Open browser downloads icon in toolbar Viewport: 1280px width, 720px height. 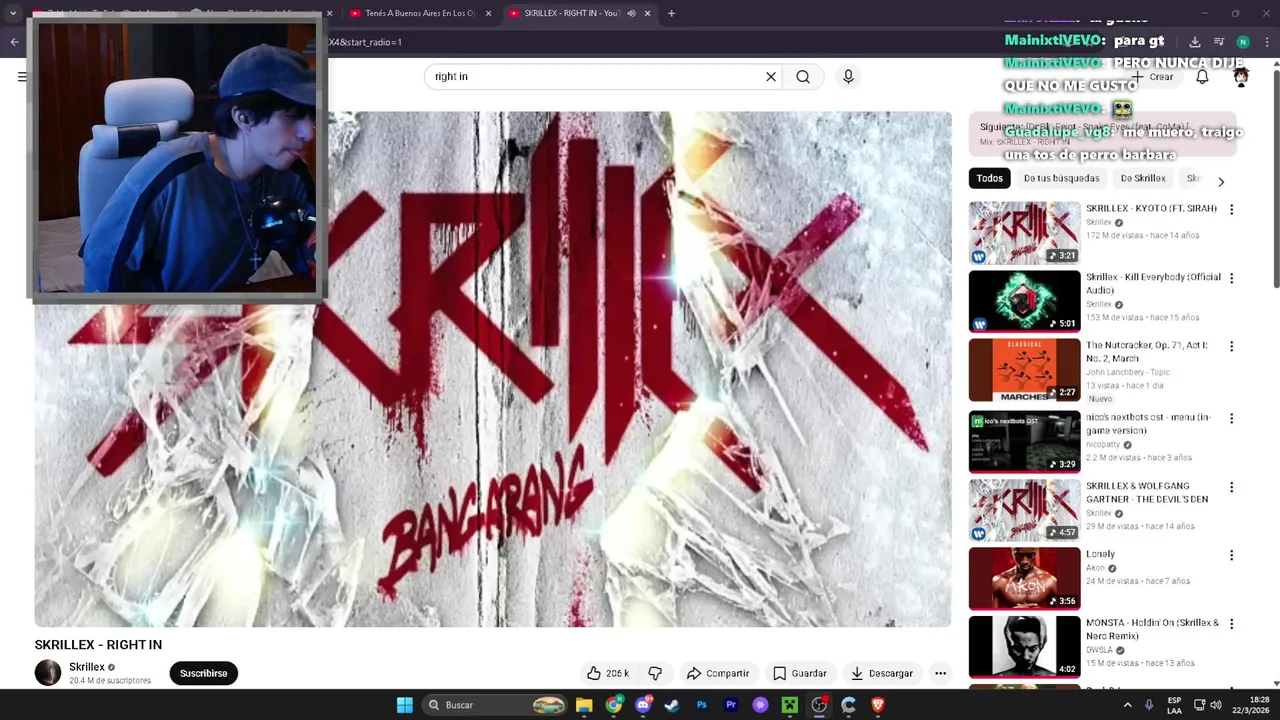(x=1194, y=42)
